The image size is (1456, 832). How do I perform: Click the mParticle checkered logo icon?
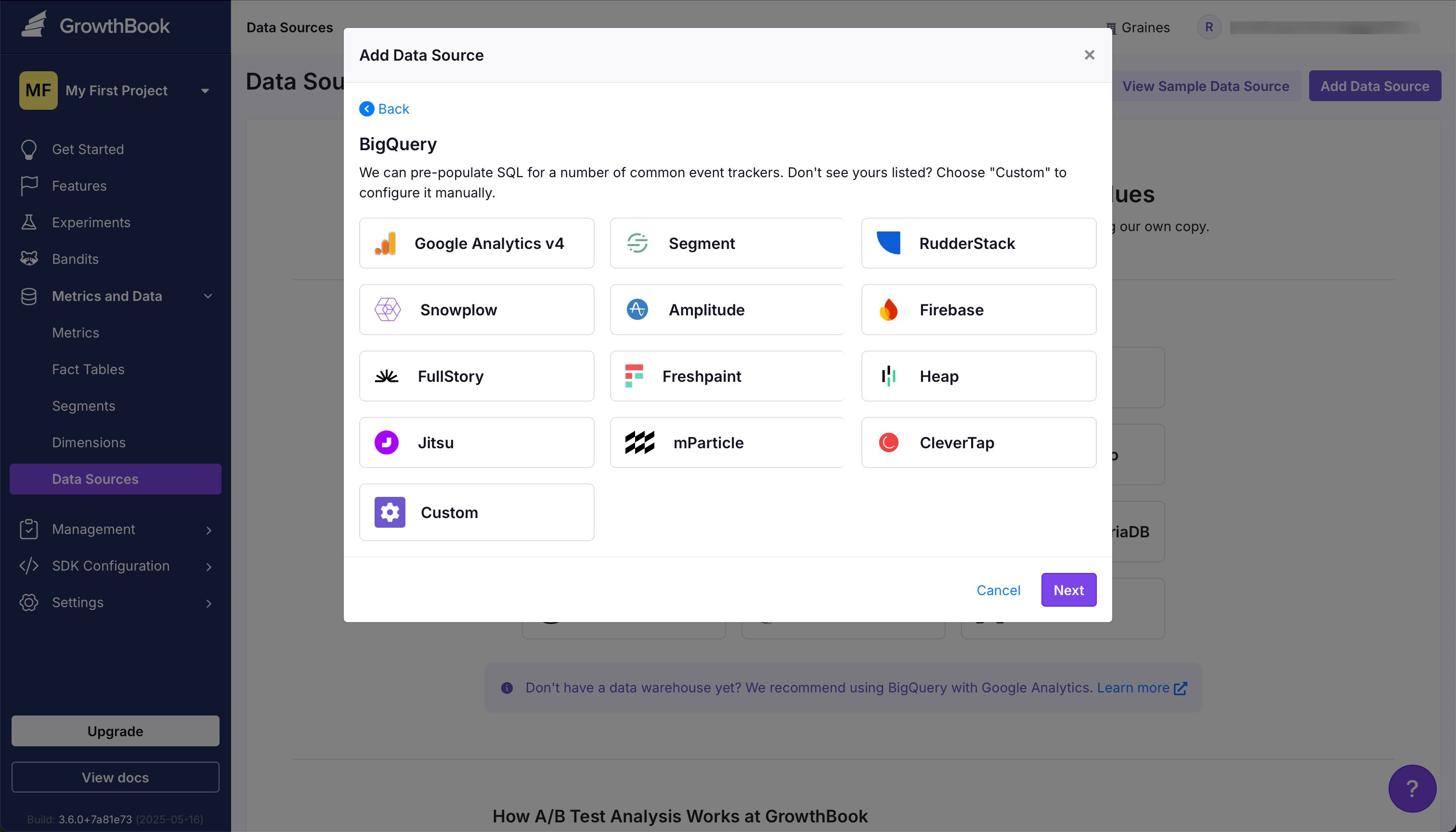coord(639,442)
